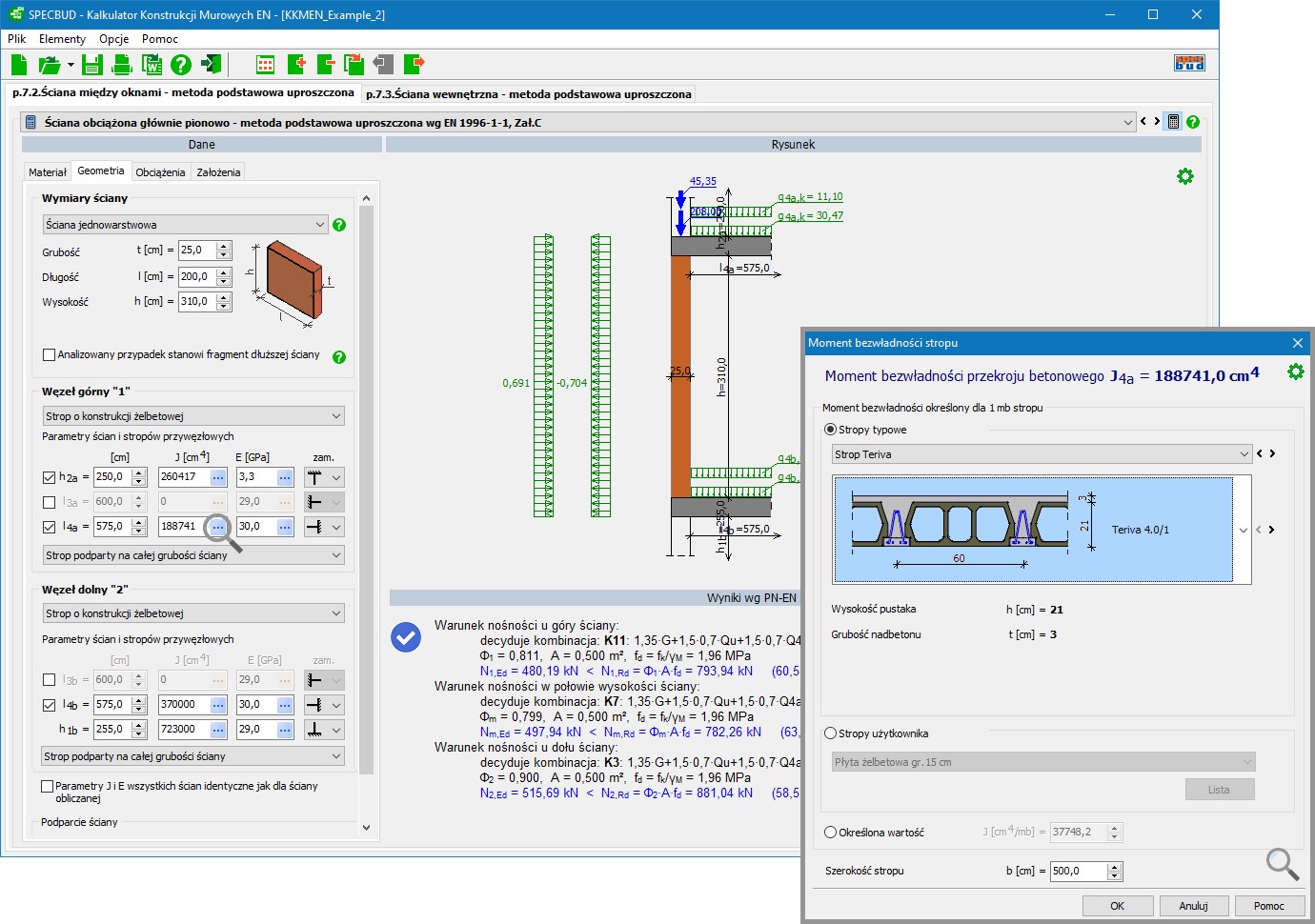This screenshot has width=1315, height=924.
Task: Select the 'Stropy użytkownika' radio button
Action: point(830,733)
